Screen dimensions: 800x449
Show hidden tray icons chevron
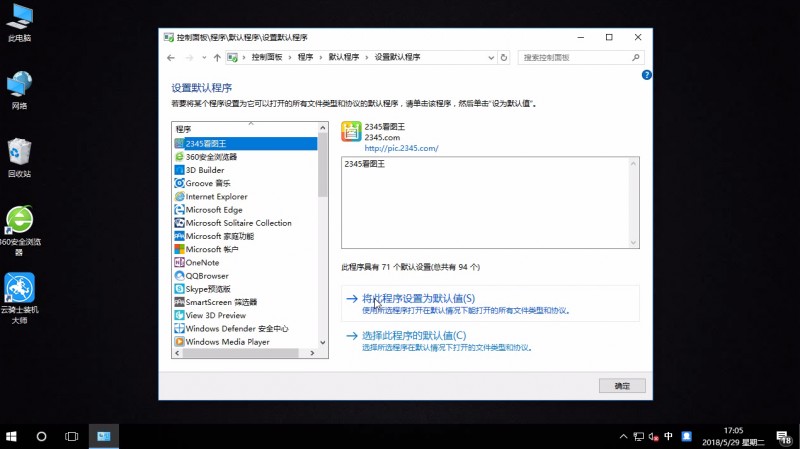(623, 436)
